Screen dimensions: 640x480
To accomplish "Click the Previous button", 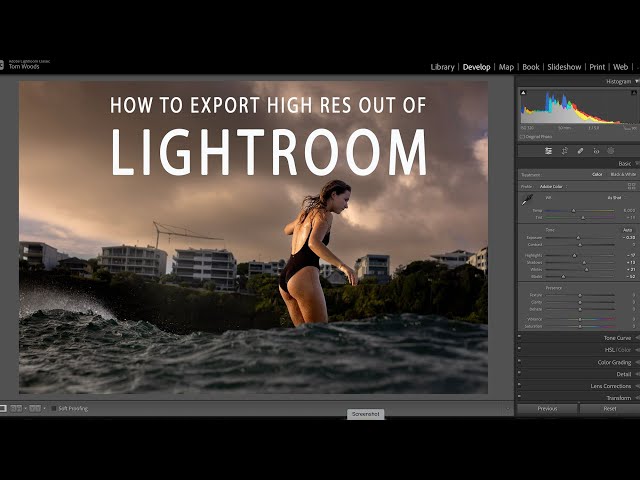I will click(547, 409).
